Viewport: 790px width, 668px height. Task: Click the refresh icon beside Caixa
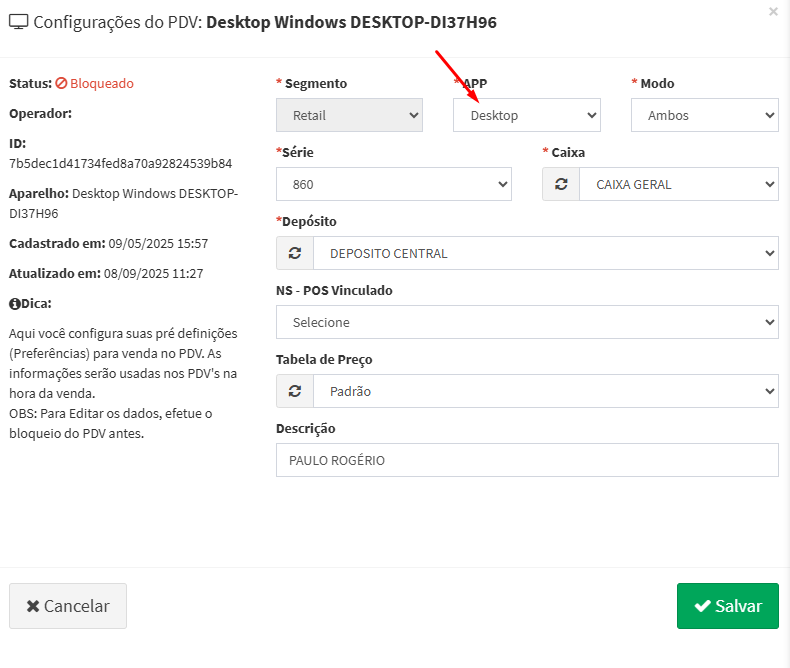pos(561,184)
